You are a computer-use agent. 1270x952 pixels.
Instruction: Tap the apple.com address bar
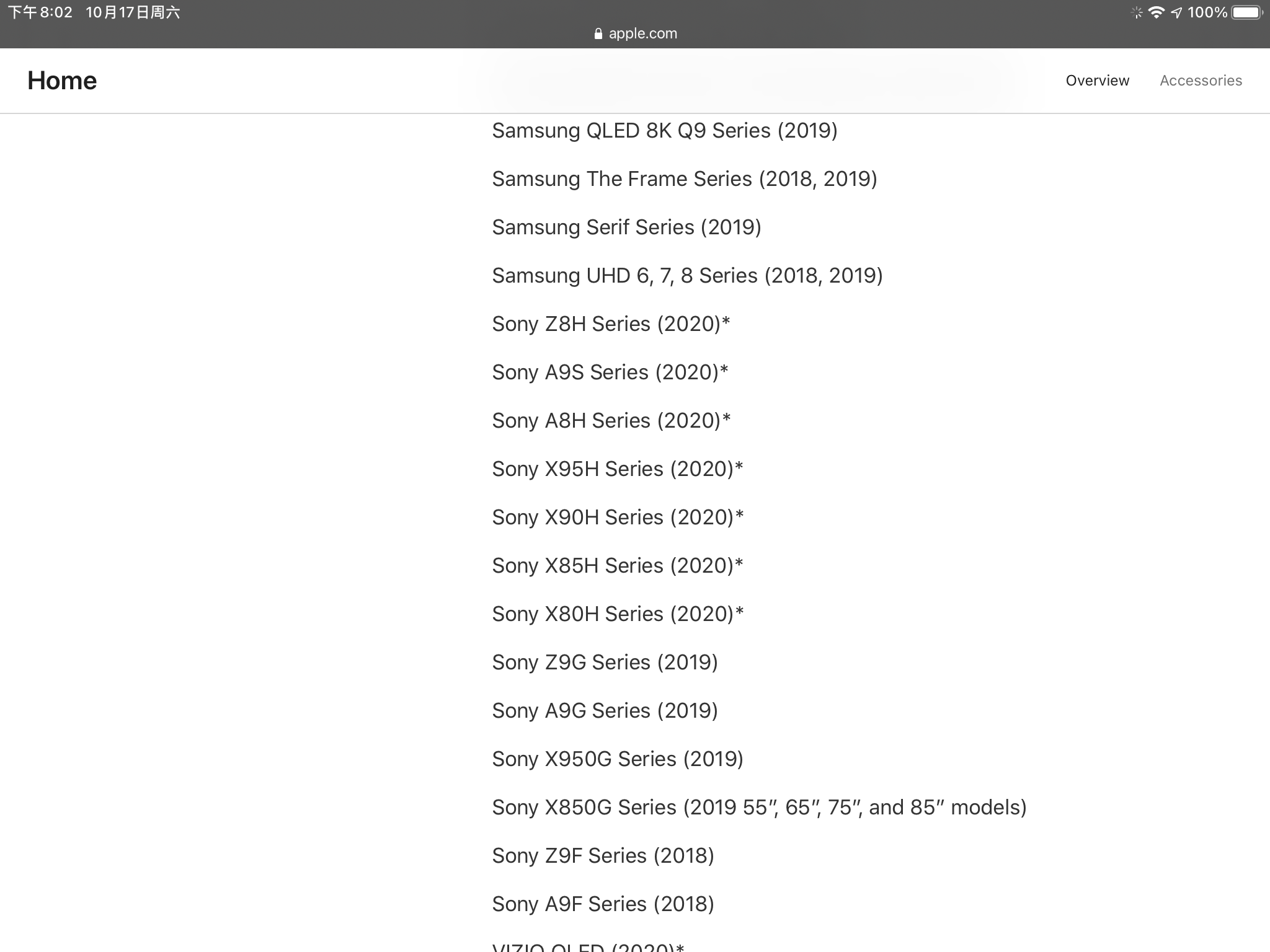coord(642,33)
